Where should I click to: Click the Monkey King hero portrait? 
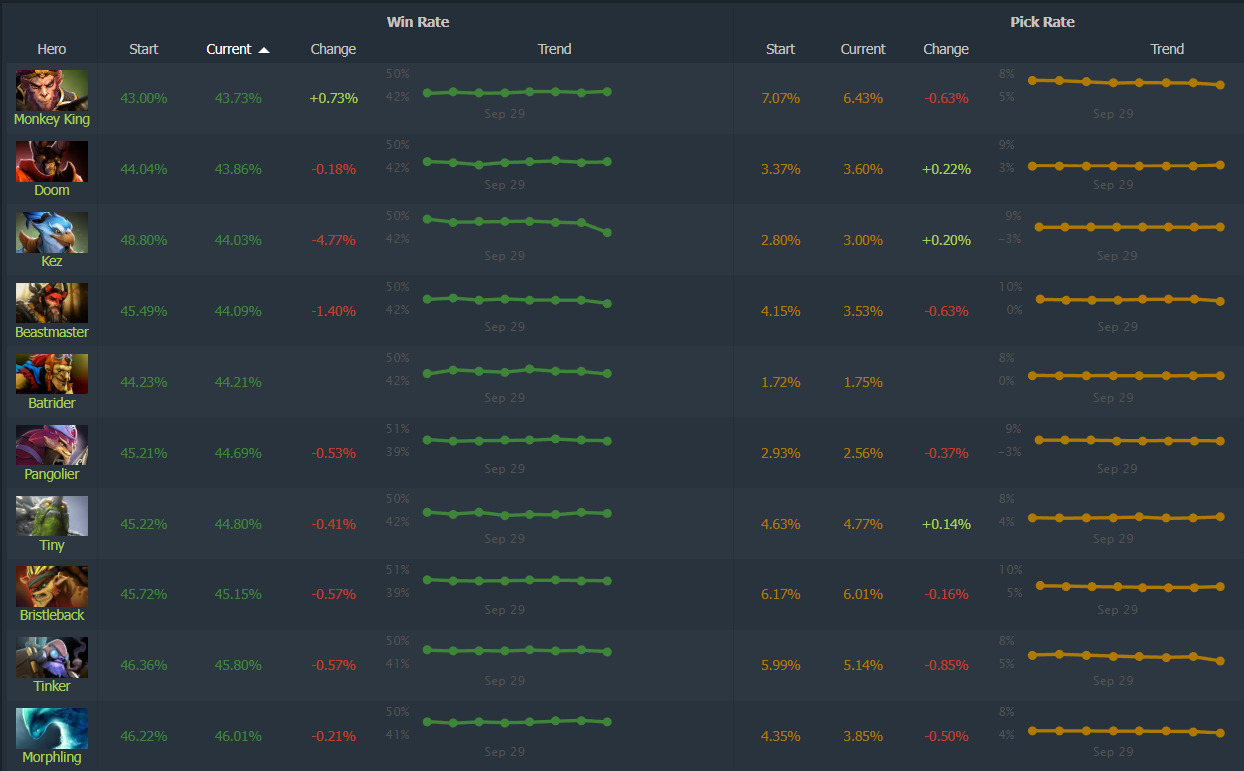click(x=52, y=90)
